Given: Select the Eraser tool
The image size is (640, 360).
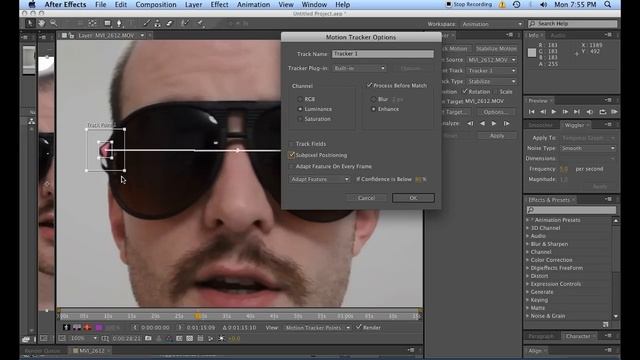Looking at the screenshot, I should 169,23.
